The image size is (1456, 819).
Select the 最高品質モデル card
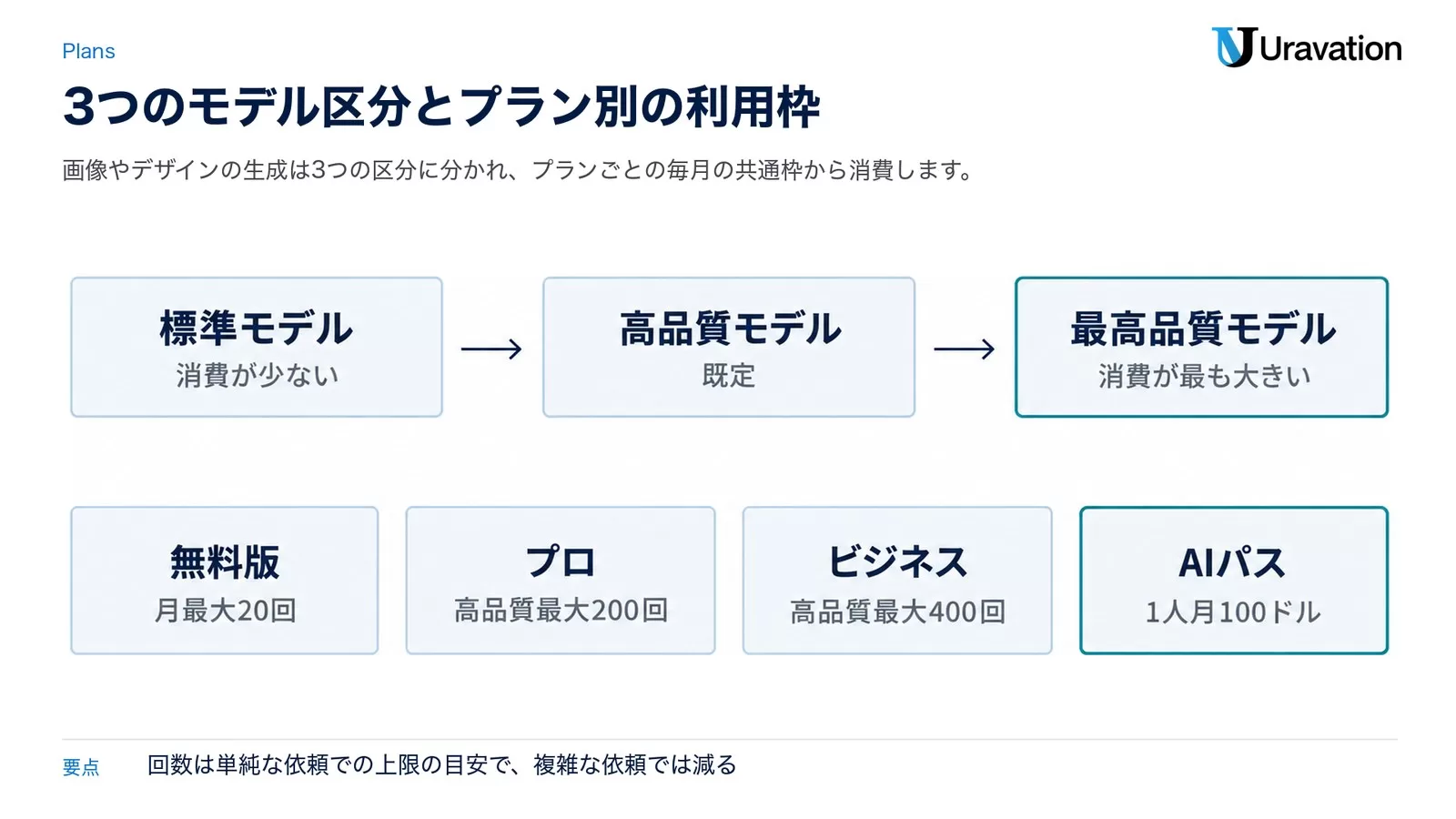click(x=1202, y=348)
